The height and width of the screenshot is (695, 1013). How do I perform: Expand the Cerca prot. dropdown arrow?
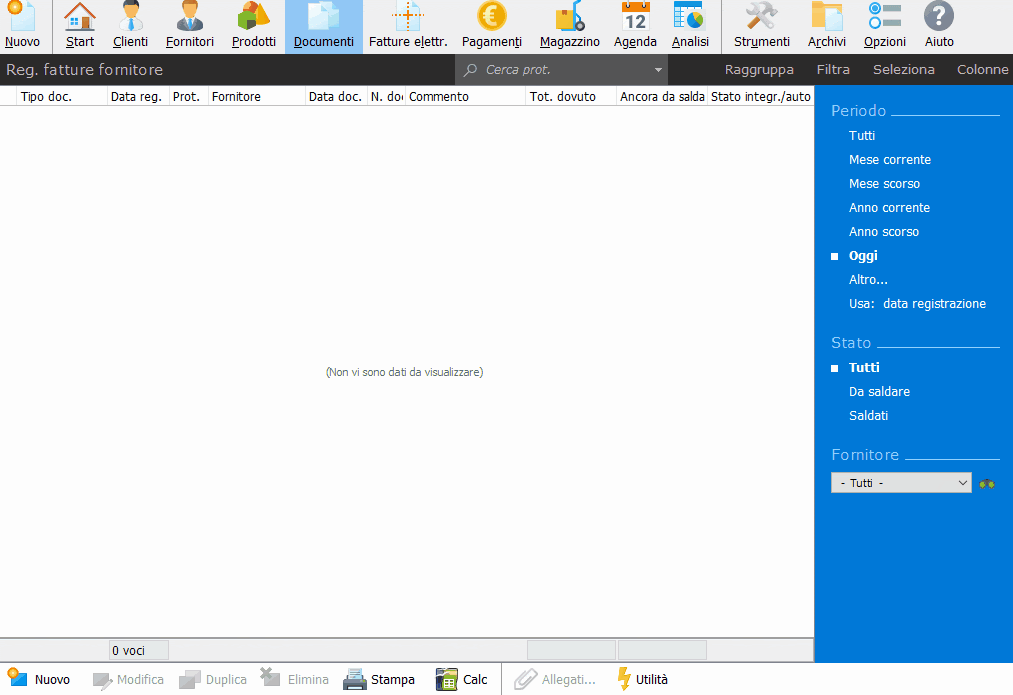(x=658, y=70)
